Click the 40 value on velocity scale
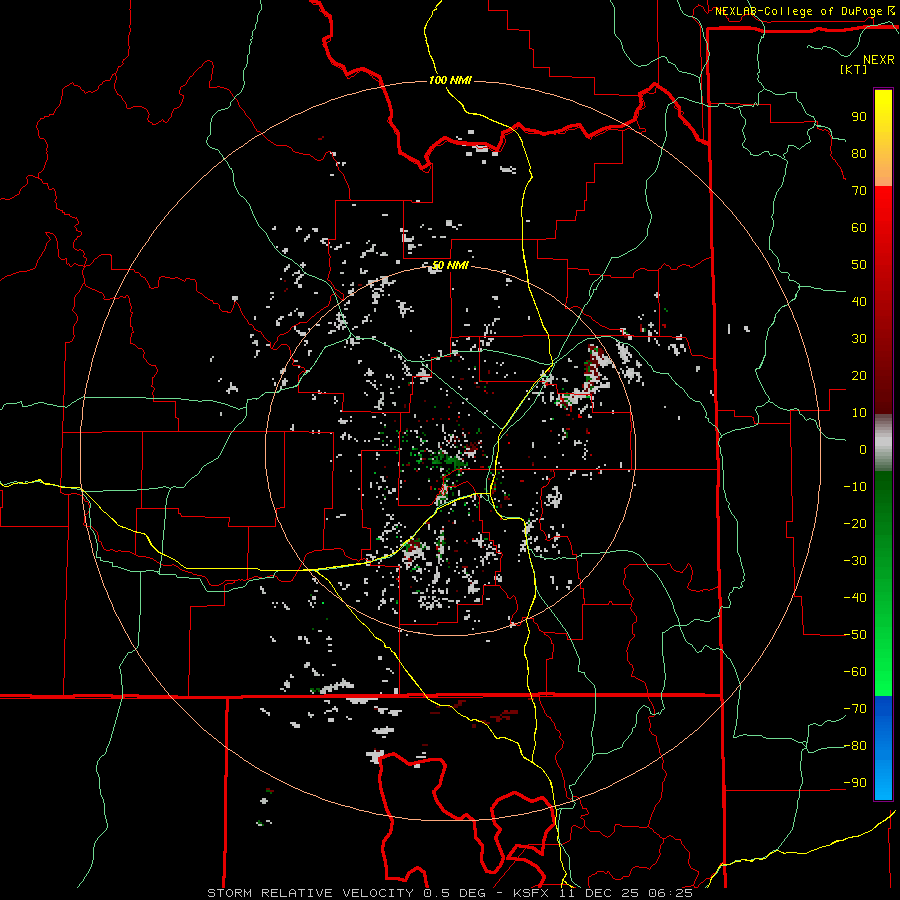This screenshot has width=900, height=900. pyautogui.click(x=859, y=302)
